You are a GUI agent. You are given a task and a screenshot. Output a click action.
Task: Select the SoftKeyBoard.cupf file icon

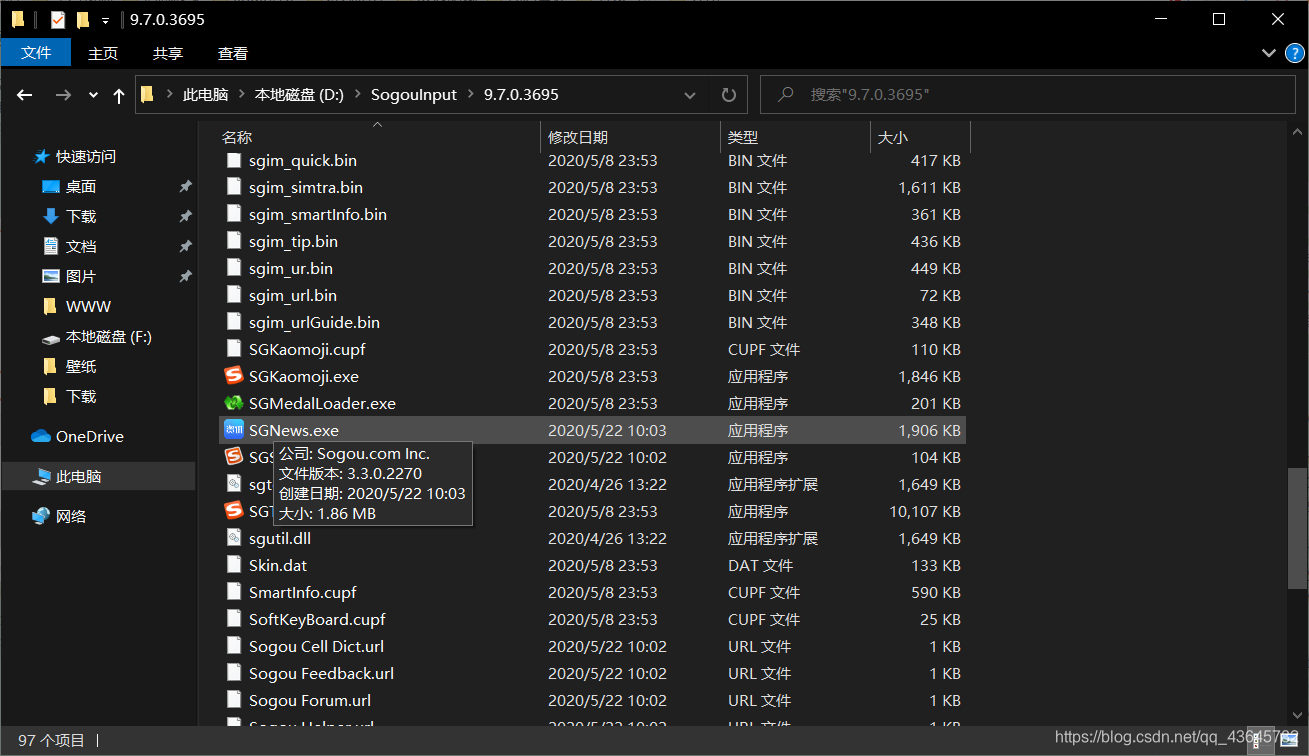coord(234,619)
